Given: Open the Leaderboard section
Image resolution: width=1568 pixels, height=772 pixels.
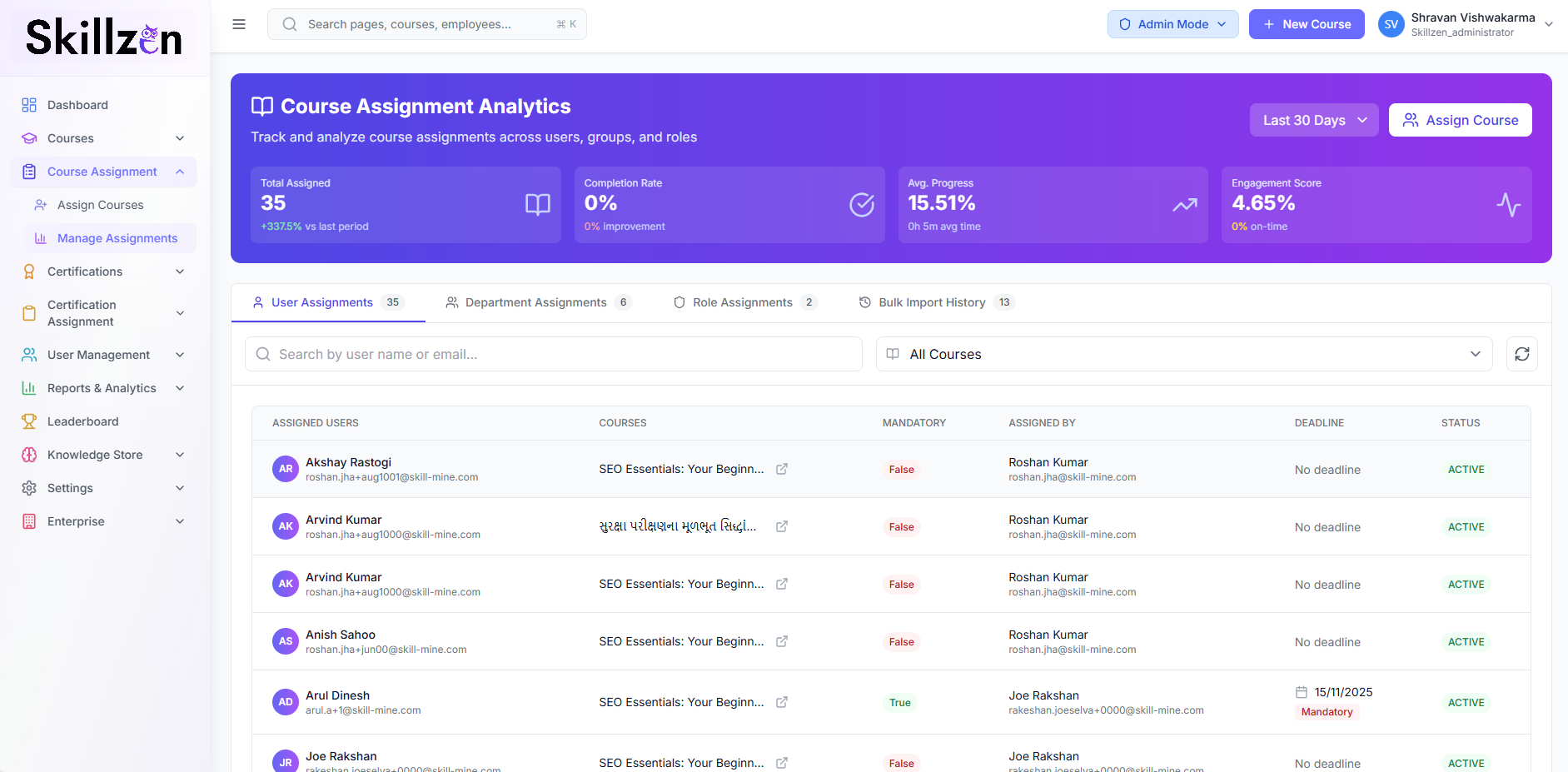Looking at the screenshot, I should (82, 421).
